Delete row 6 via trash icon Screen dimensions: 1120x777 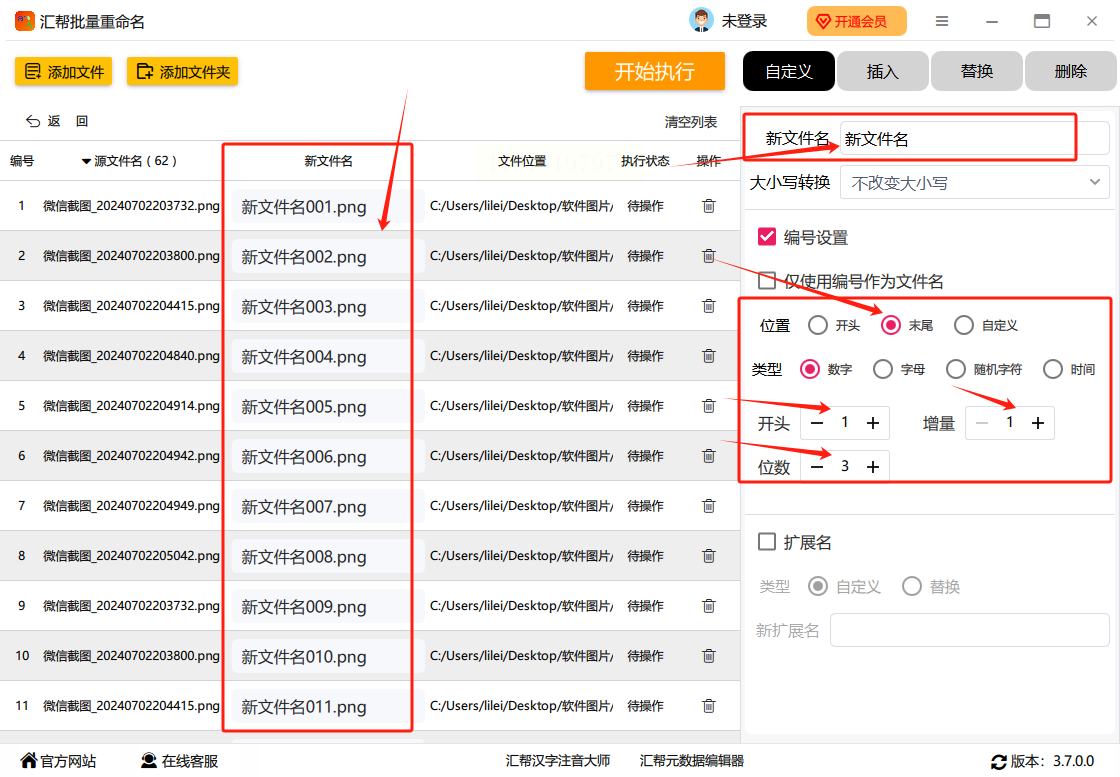(x=709, y=456)
